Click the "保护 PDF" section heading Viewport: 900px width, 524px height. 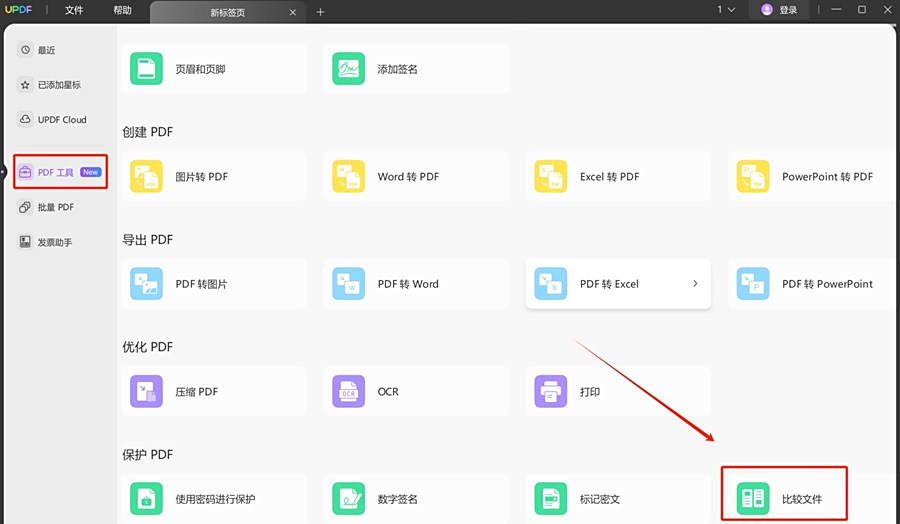click(x=148, y=455)
